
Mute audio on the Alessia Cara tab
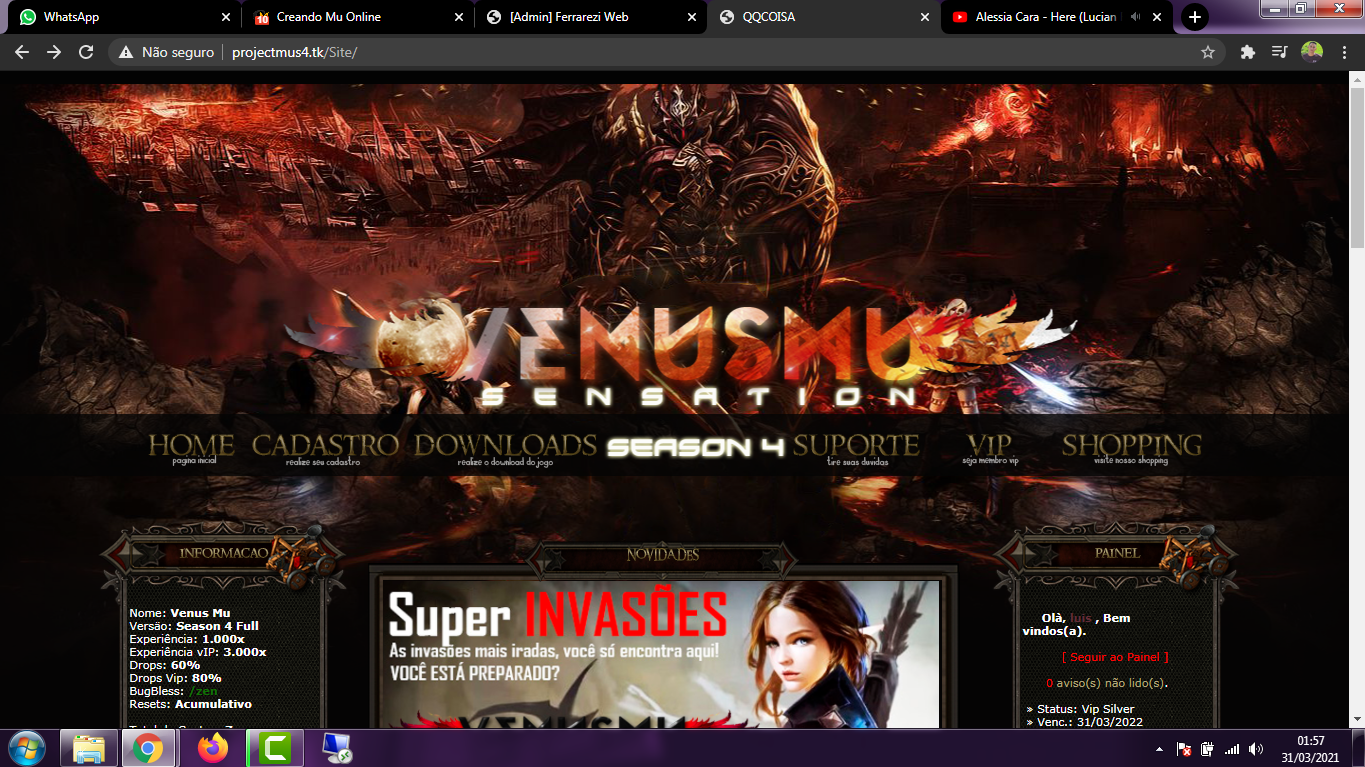pos(1135,17)
